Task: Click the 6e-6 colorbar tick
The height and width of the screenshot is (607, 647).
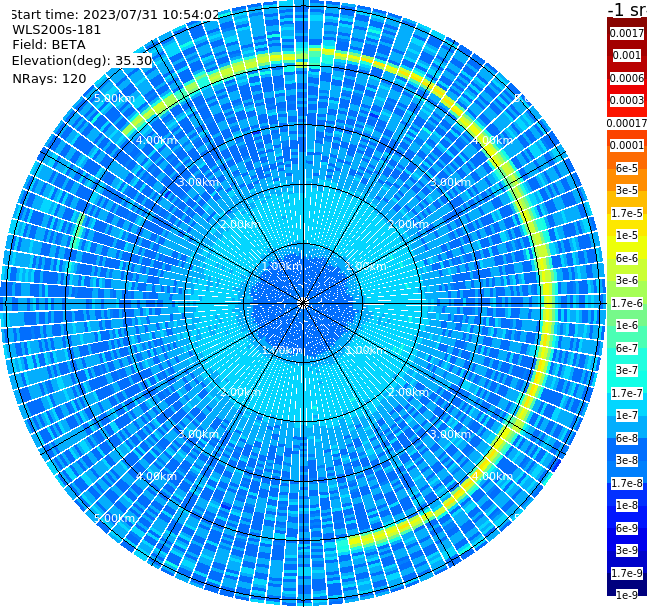Action: [x=627, y=258]
